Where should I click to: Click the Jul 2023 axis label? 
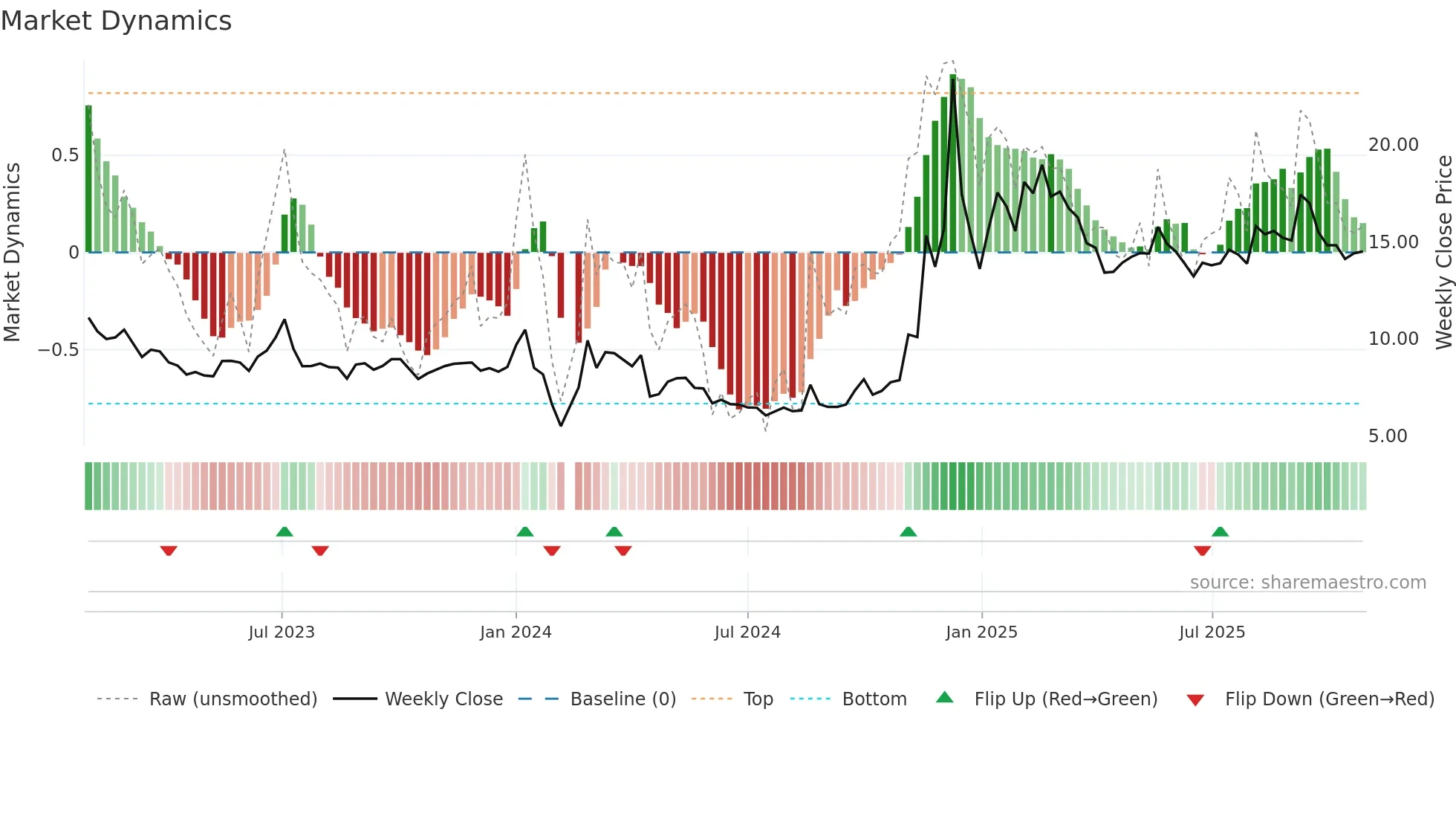point(282,632)
